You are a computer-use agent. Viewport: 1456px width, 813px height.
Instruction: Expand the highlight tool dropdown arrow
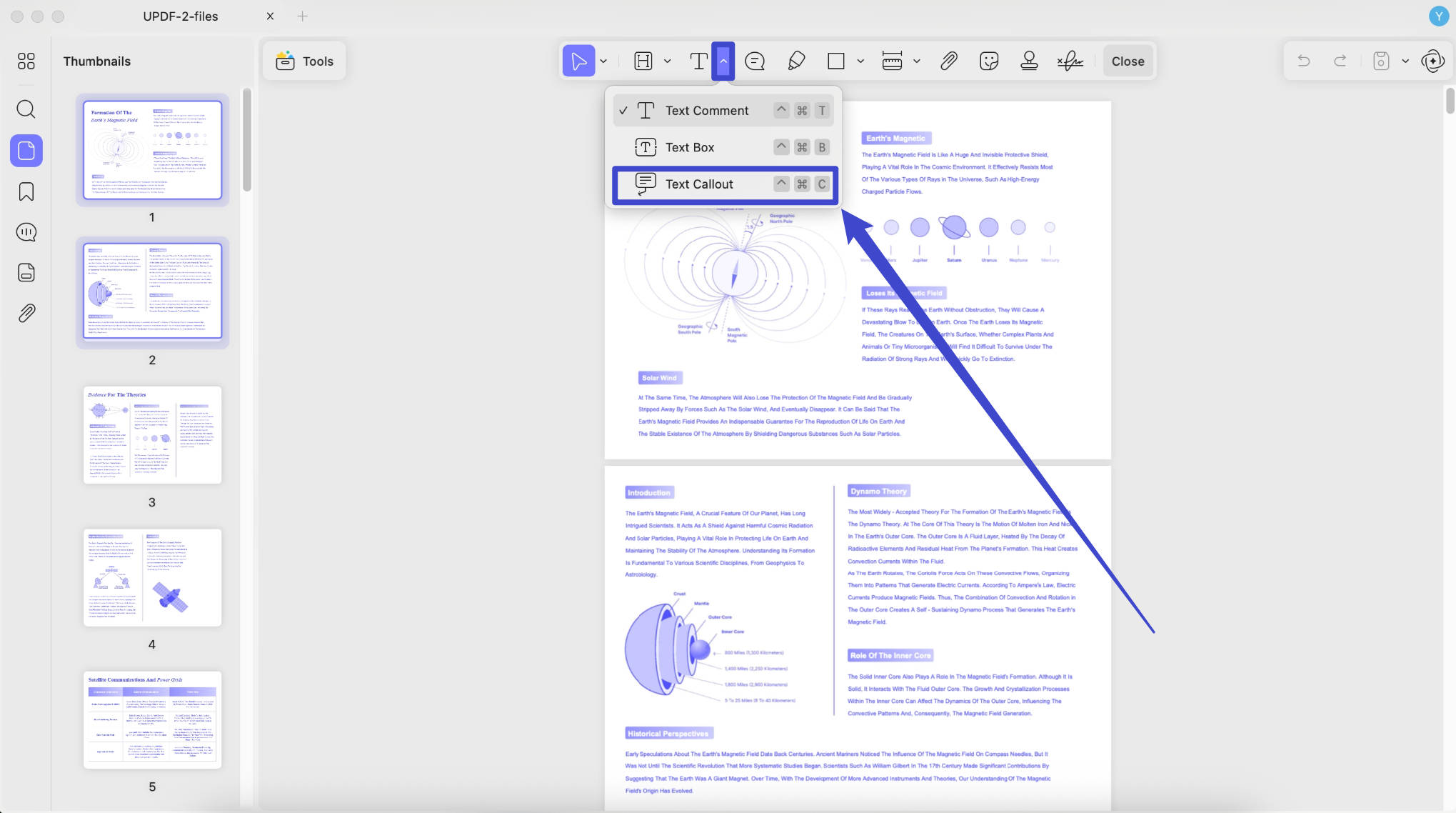click(667, 61)
